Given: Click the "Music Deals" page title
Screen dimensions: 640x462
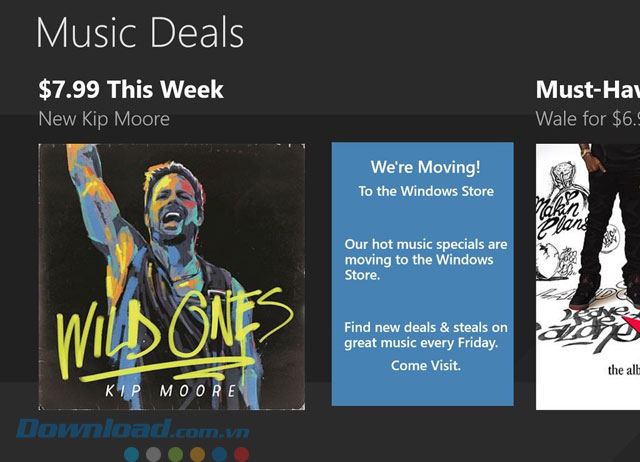Looking at the screenshot, I should (x=140, y=33).
